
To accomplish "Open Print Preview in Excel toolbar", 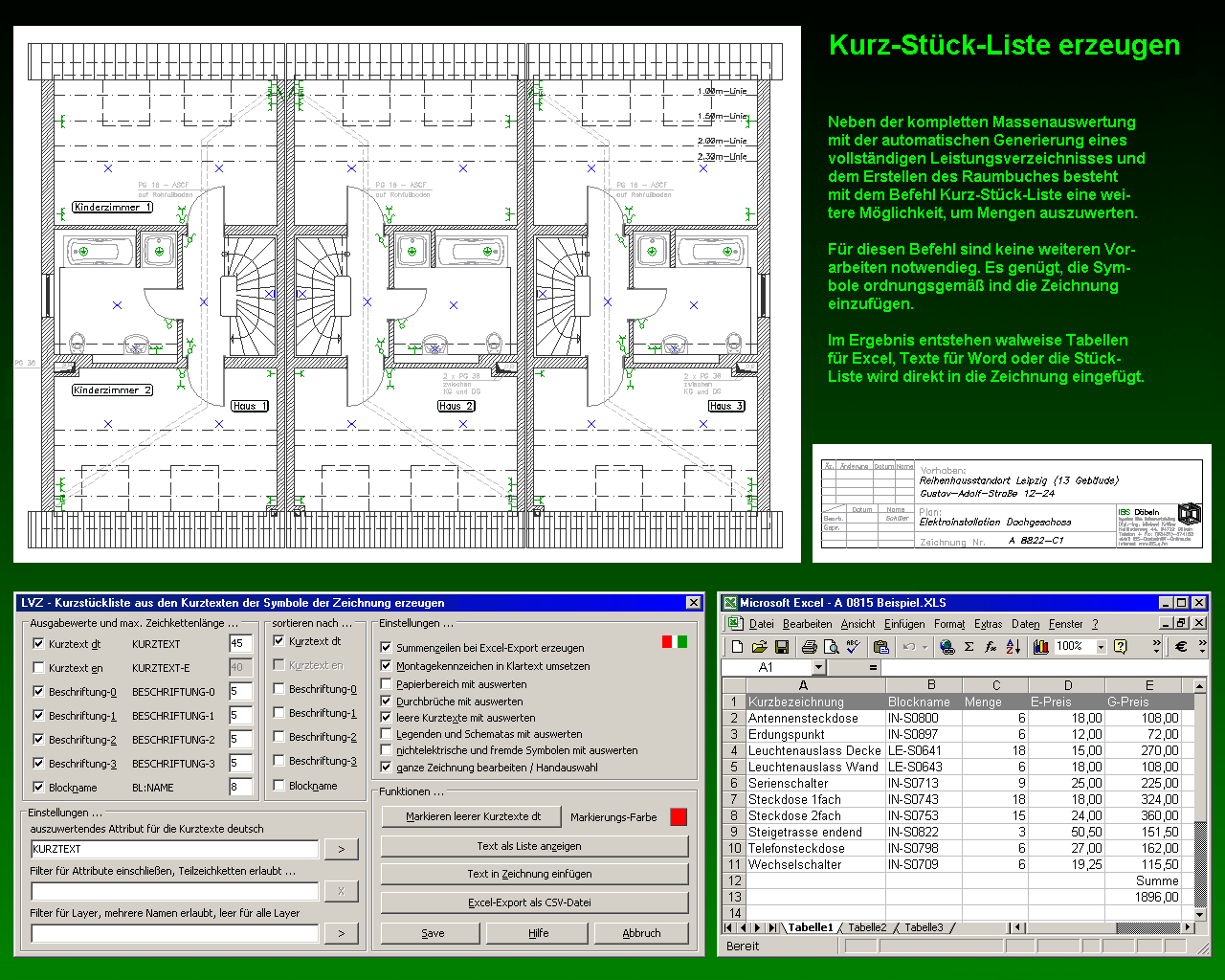I will [x=832, y=647].
